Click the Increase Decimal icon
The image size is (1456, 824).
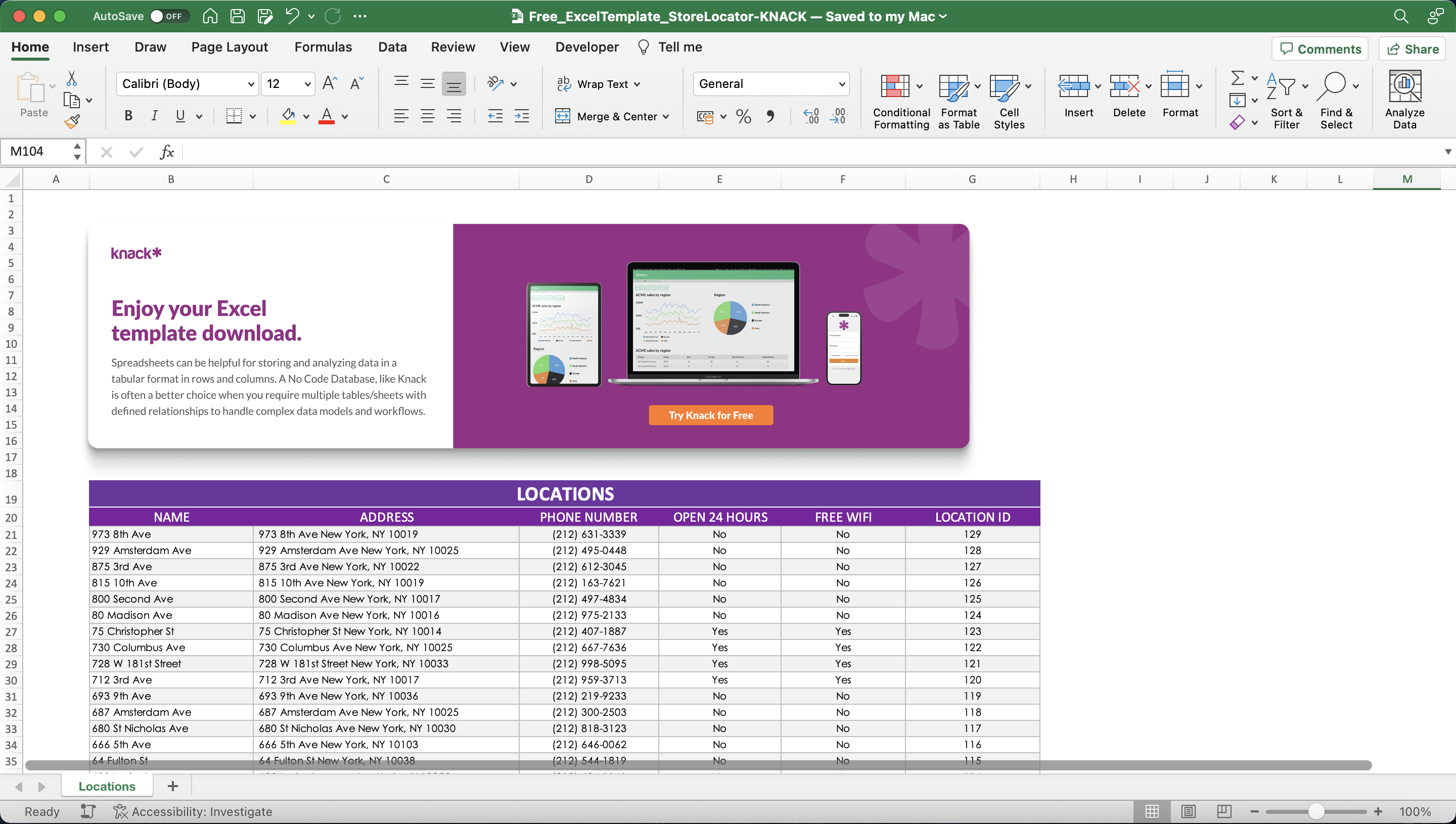click(x=810, y=116)
